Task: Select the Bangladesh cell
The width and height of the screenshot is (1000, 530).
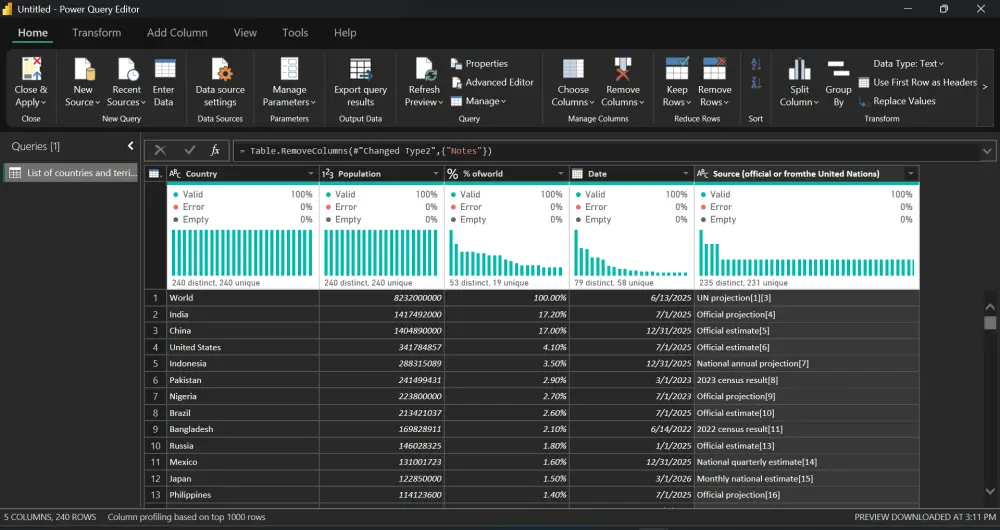Action: point(243,429)
